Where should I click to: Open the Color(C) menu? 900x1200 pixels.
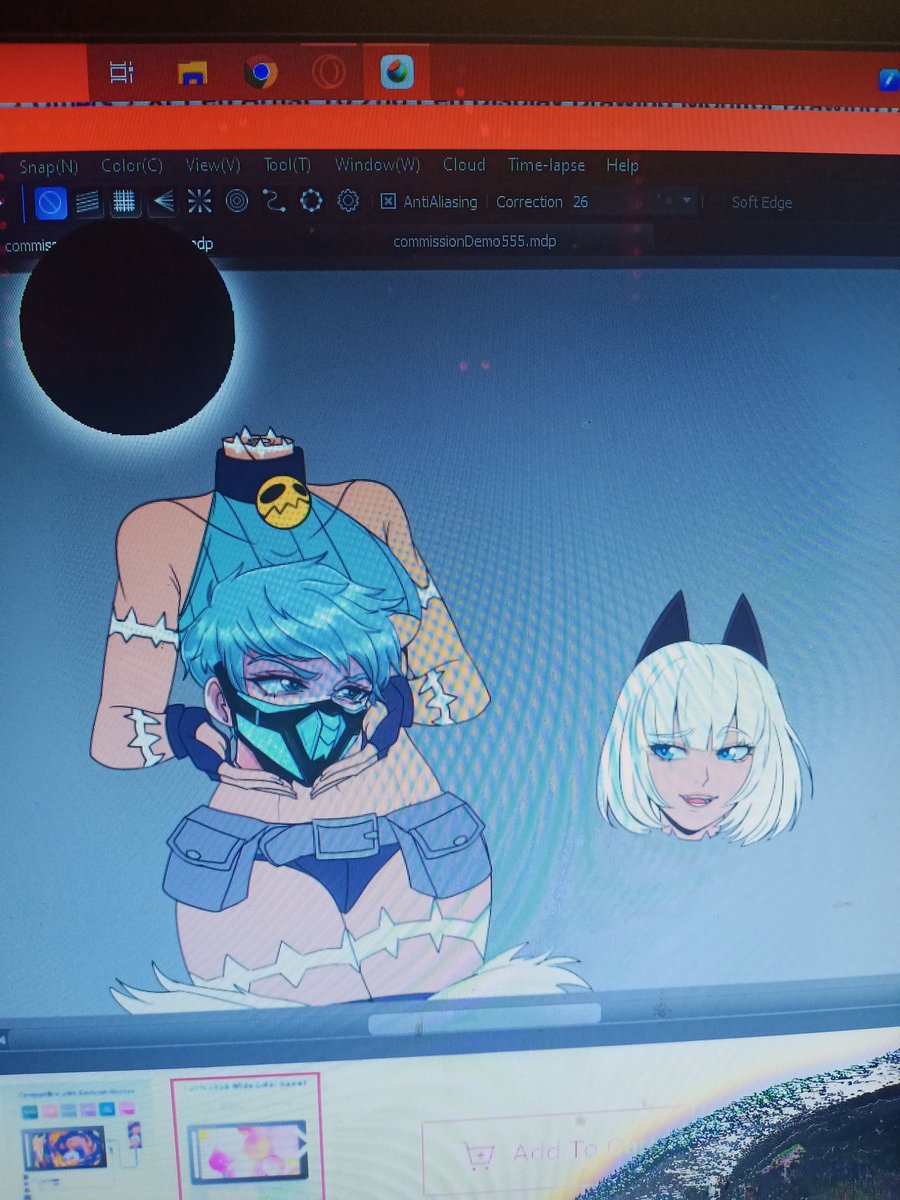[132, 166]
